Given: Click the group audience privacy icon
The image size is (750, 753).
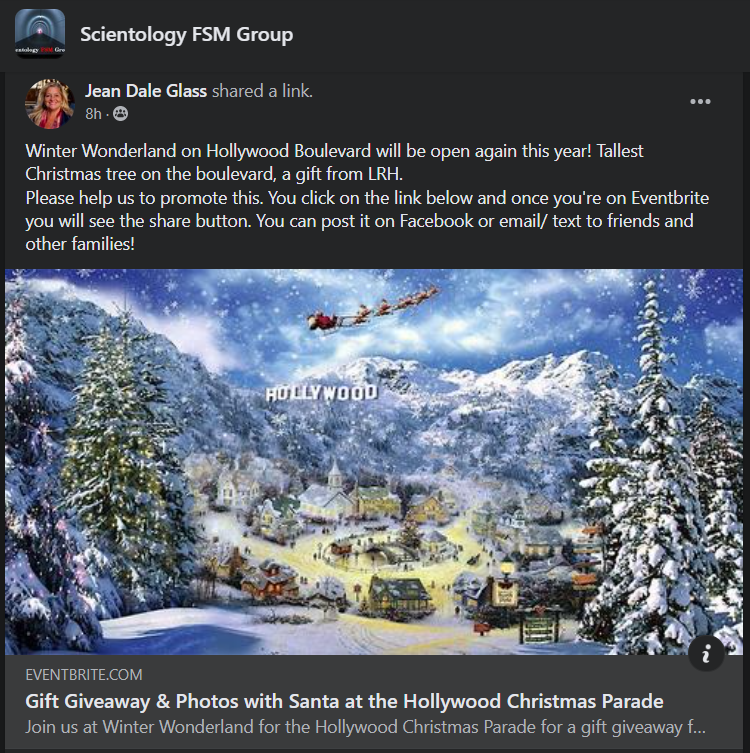Looking at the screenshot, I should 120,114.
